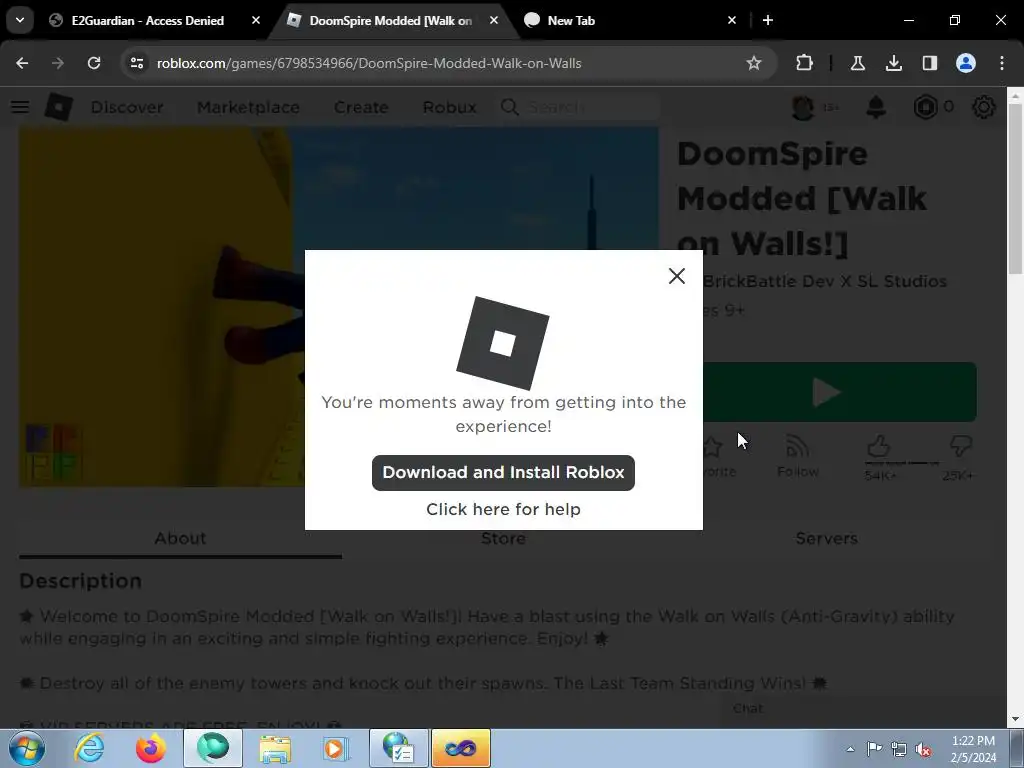The image size is (1024, 768).
Task: Switch to DoomSpire Modded tab
Action: coord(390,20)
